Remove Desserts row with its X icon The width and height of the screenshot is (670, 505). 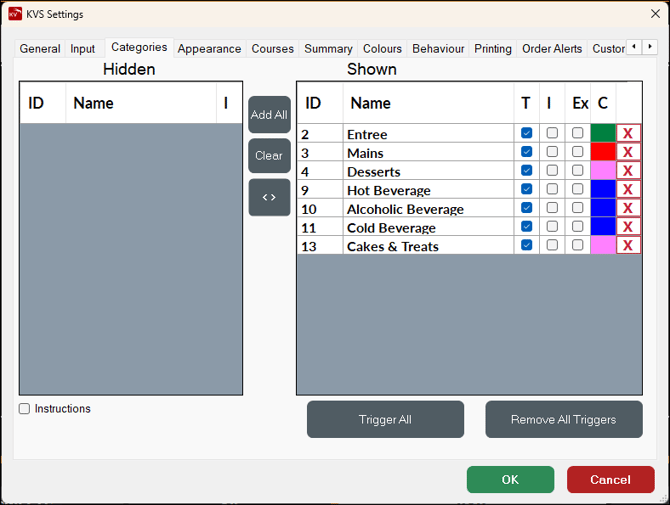click(628, 170)
